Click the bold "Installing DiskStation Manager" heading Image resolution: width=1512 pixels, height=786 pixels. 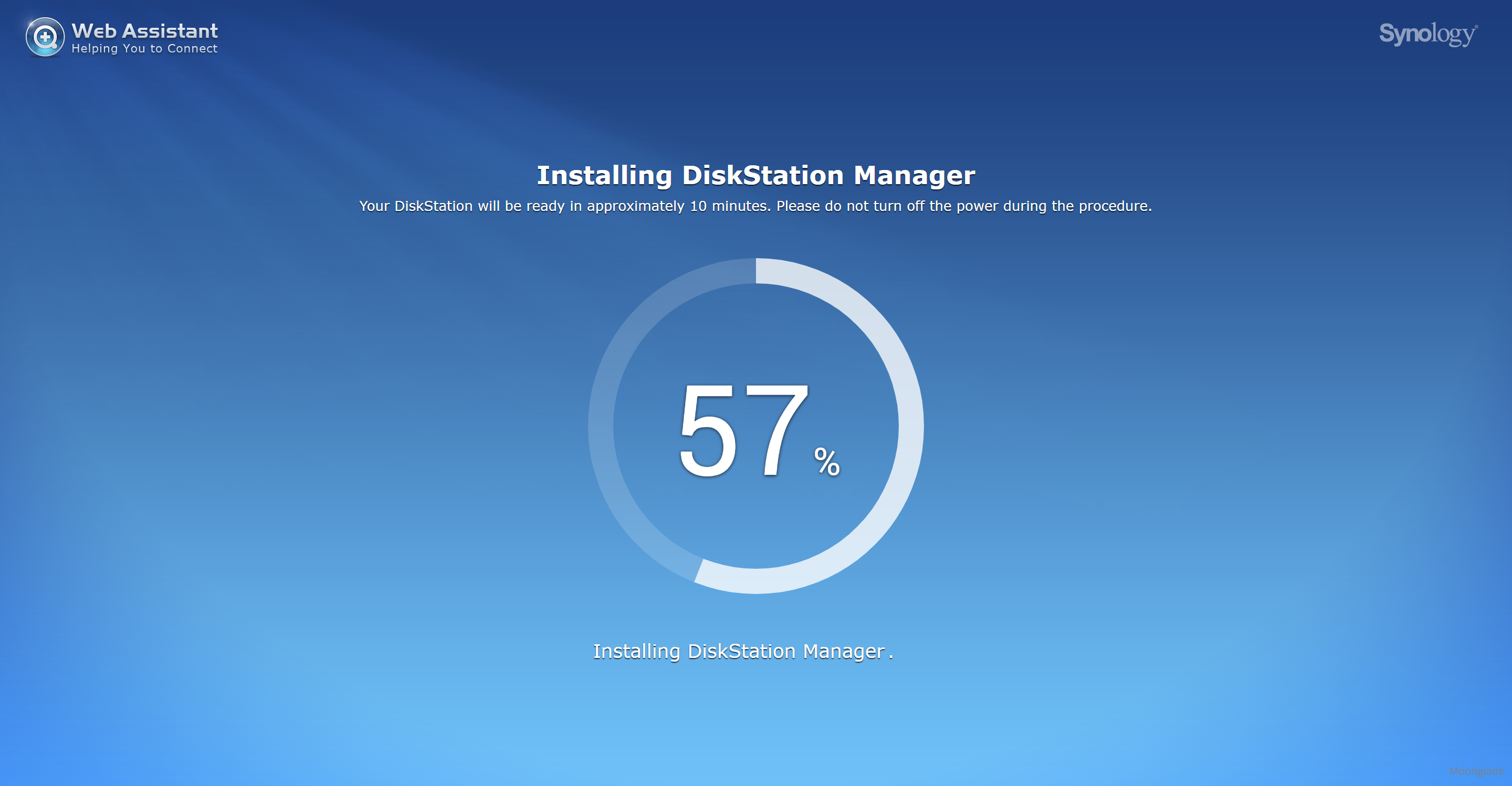[x=755, y=175]
